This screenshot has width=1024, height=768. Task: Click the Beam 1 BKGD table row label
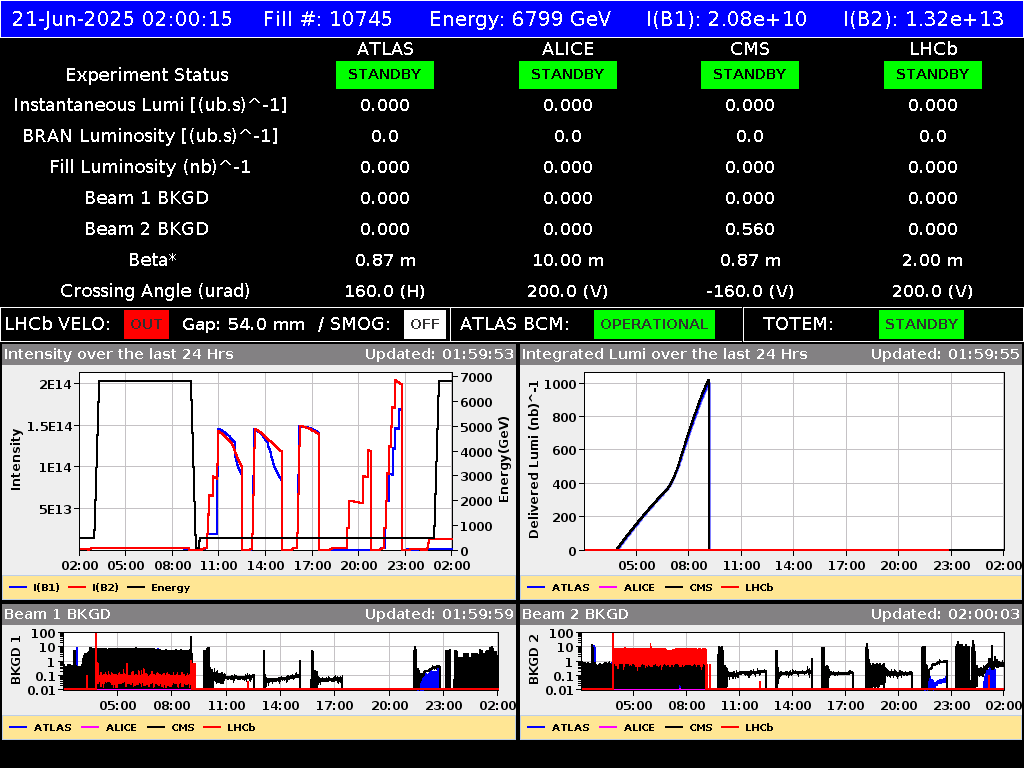tap(147, 198)
